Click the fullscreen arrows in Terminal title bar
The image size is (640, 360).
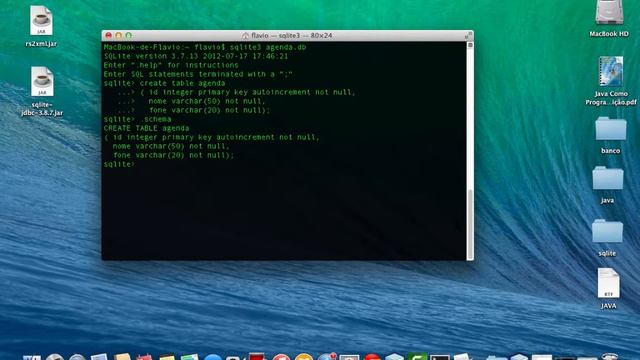468,35
